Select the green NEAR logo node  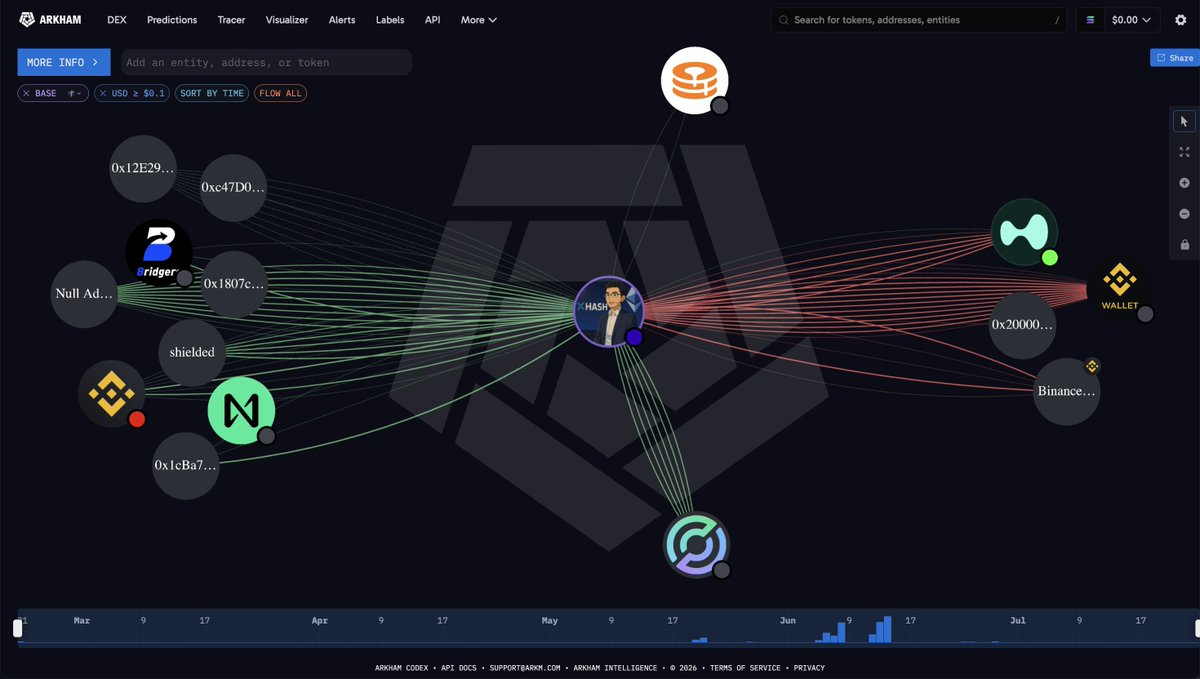point(241,411)
